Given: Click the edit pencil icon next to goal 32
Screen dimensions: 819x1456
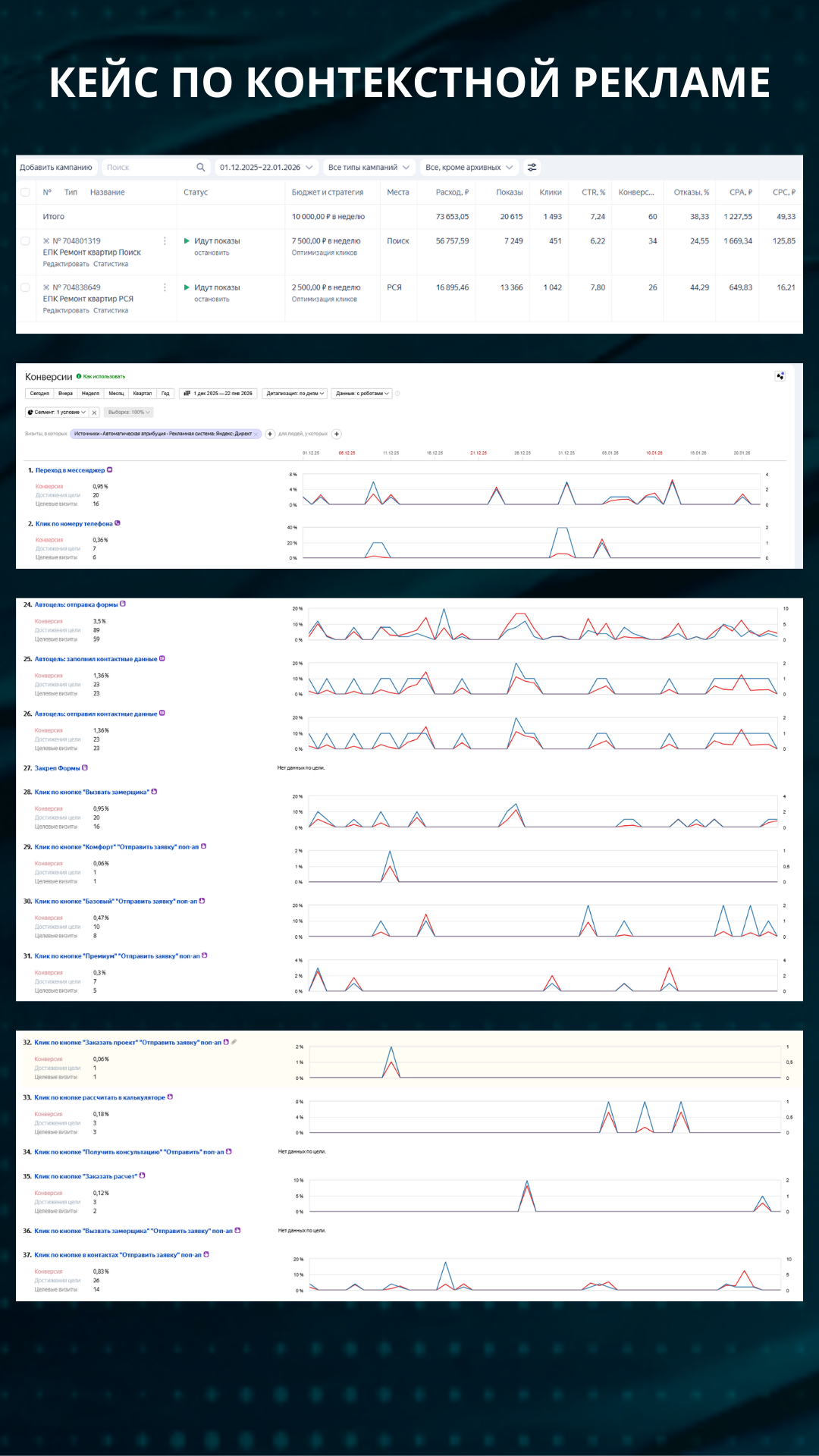Looking at the screenshot, I should tap(234, 1042).
